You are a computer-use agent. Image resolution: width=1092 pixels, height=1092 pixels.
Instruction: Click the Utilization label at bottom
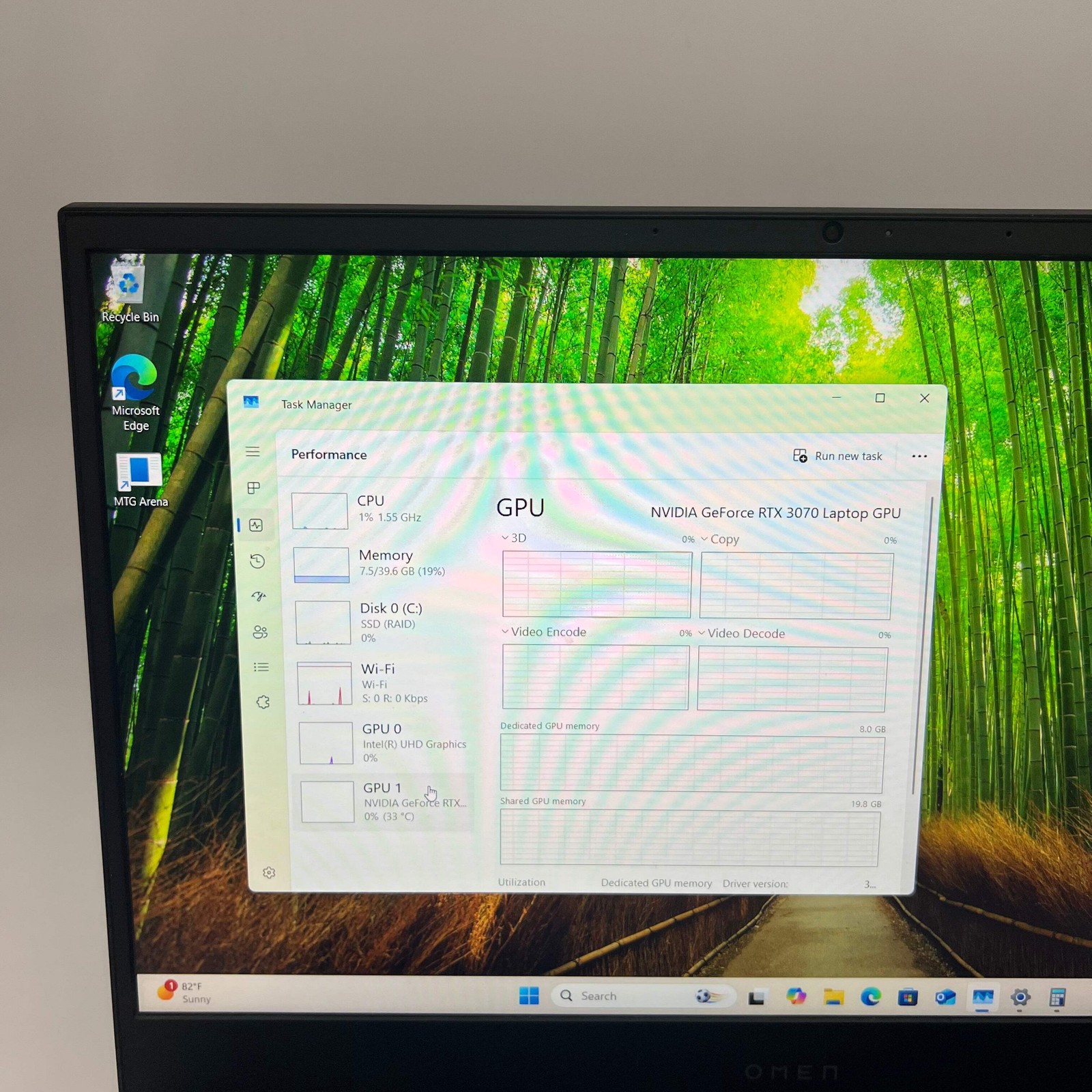pos(521,882)
